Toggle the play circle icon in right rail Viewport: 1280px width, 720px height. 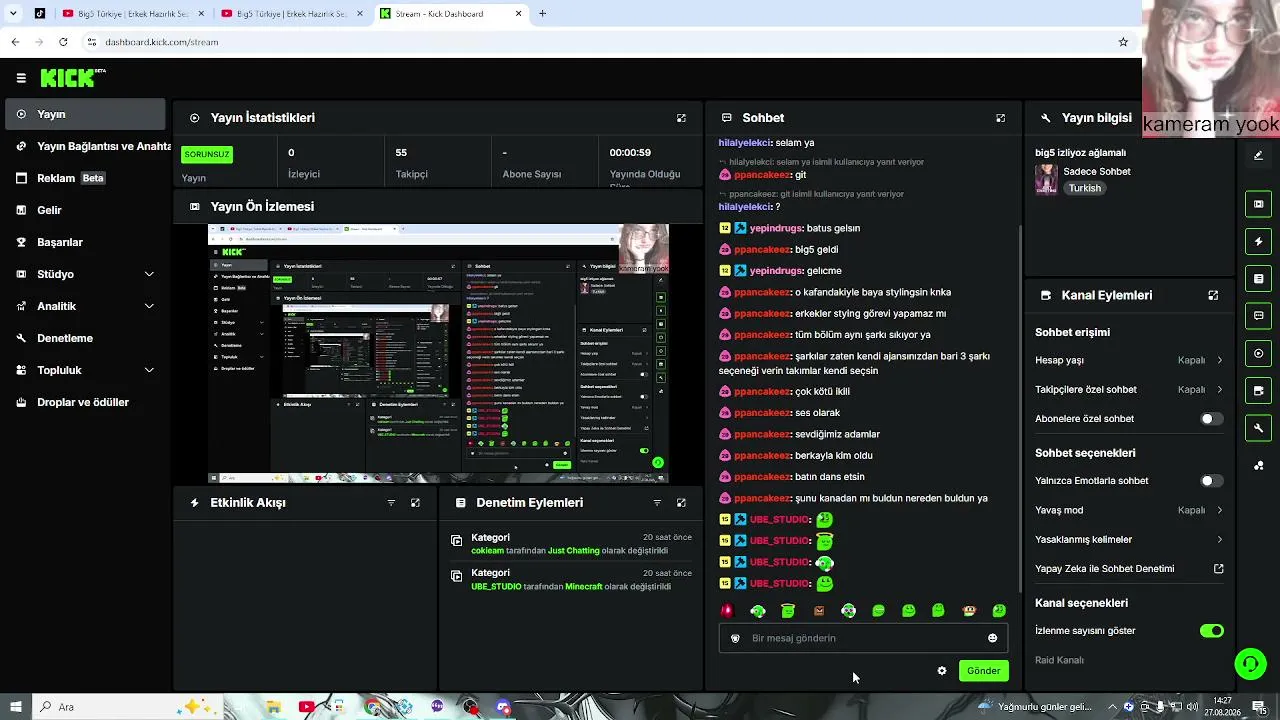[x=1258, y=353]
